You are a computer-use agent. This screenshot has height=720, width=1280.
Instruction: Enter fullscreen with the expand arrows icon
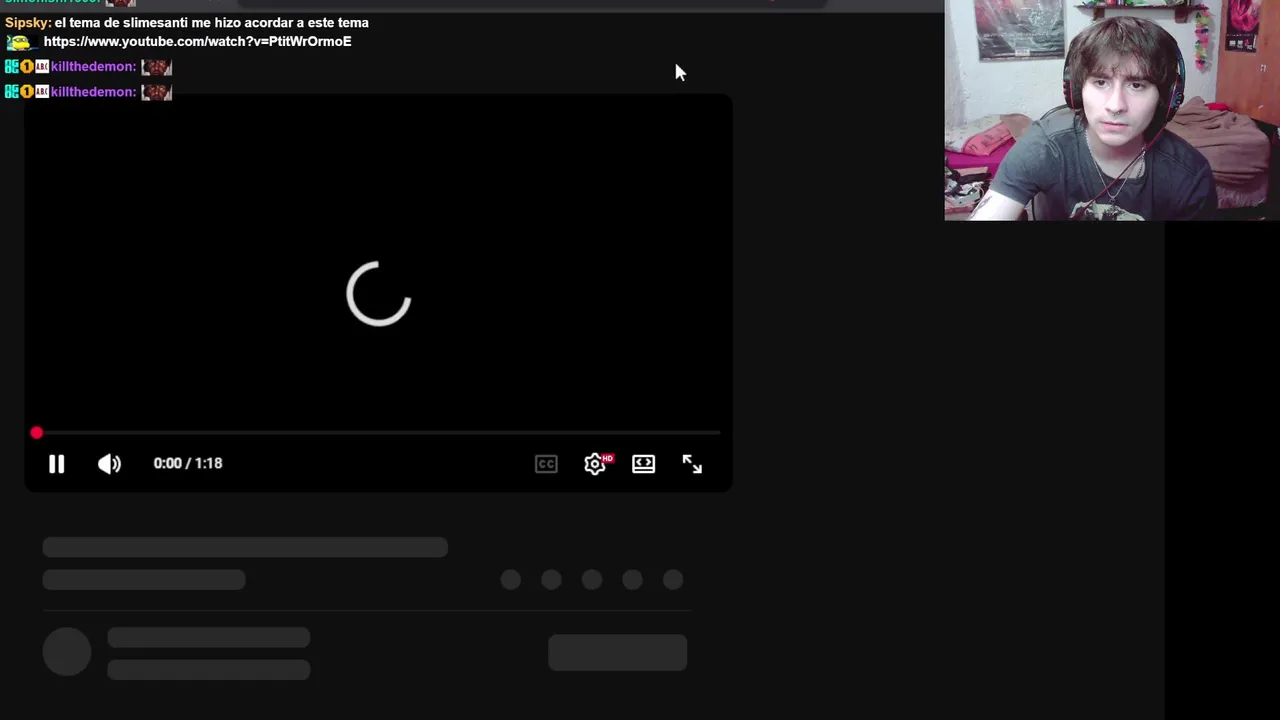click(692, 464)
